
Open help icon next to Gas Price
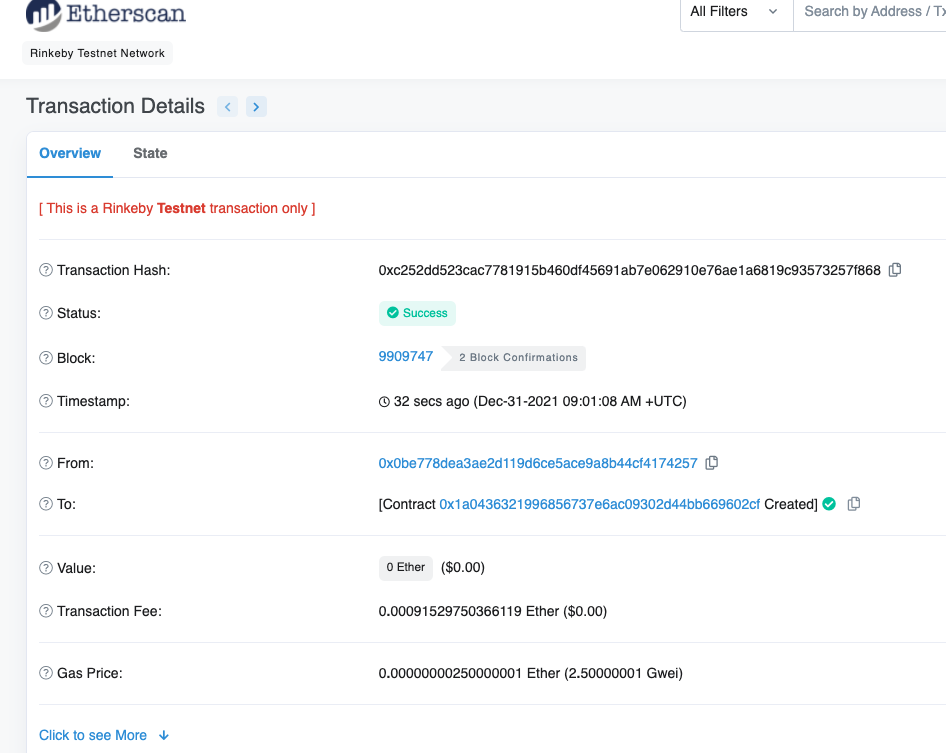(x=46, y=673)
